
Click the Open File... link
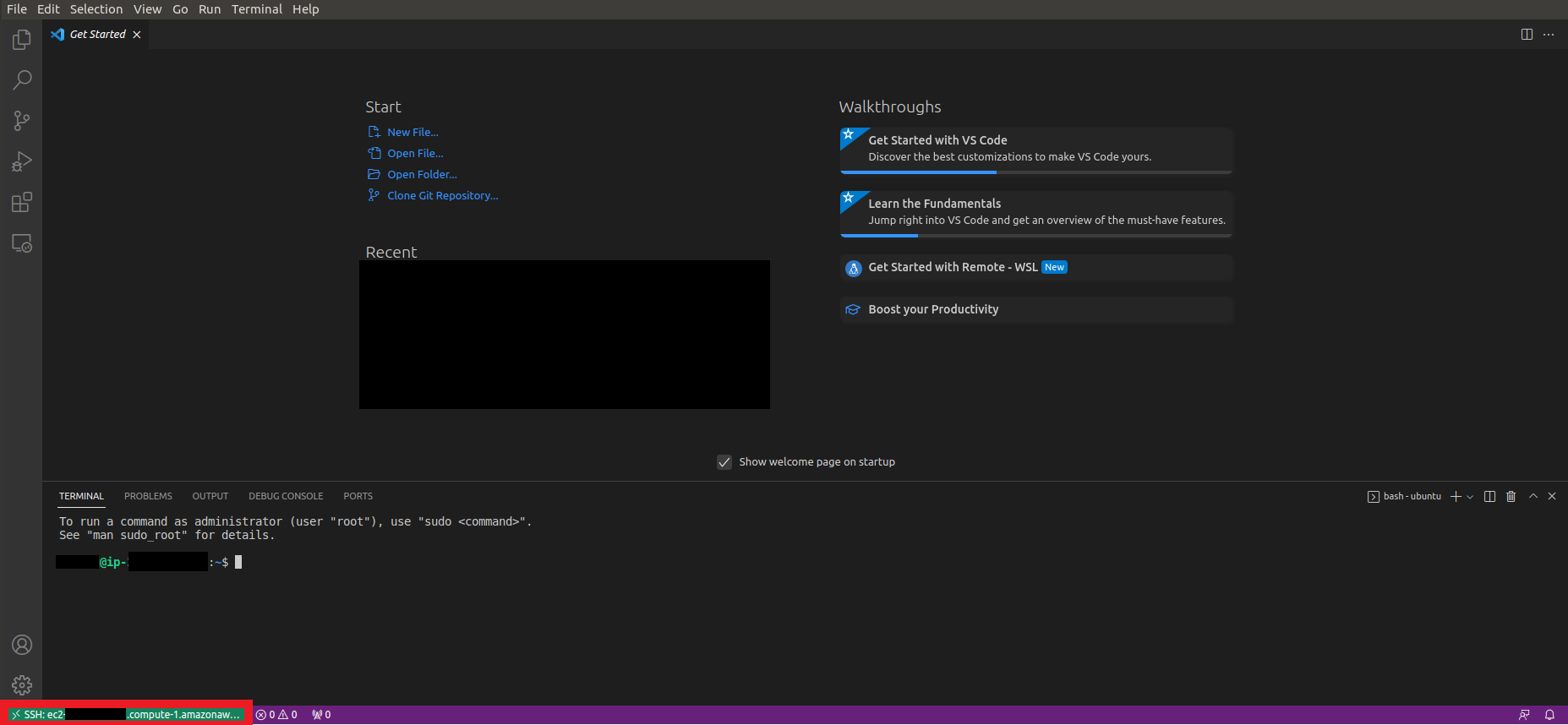click(415, 154)
